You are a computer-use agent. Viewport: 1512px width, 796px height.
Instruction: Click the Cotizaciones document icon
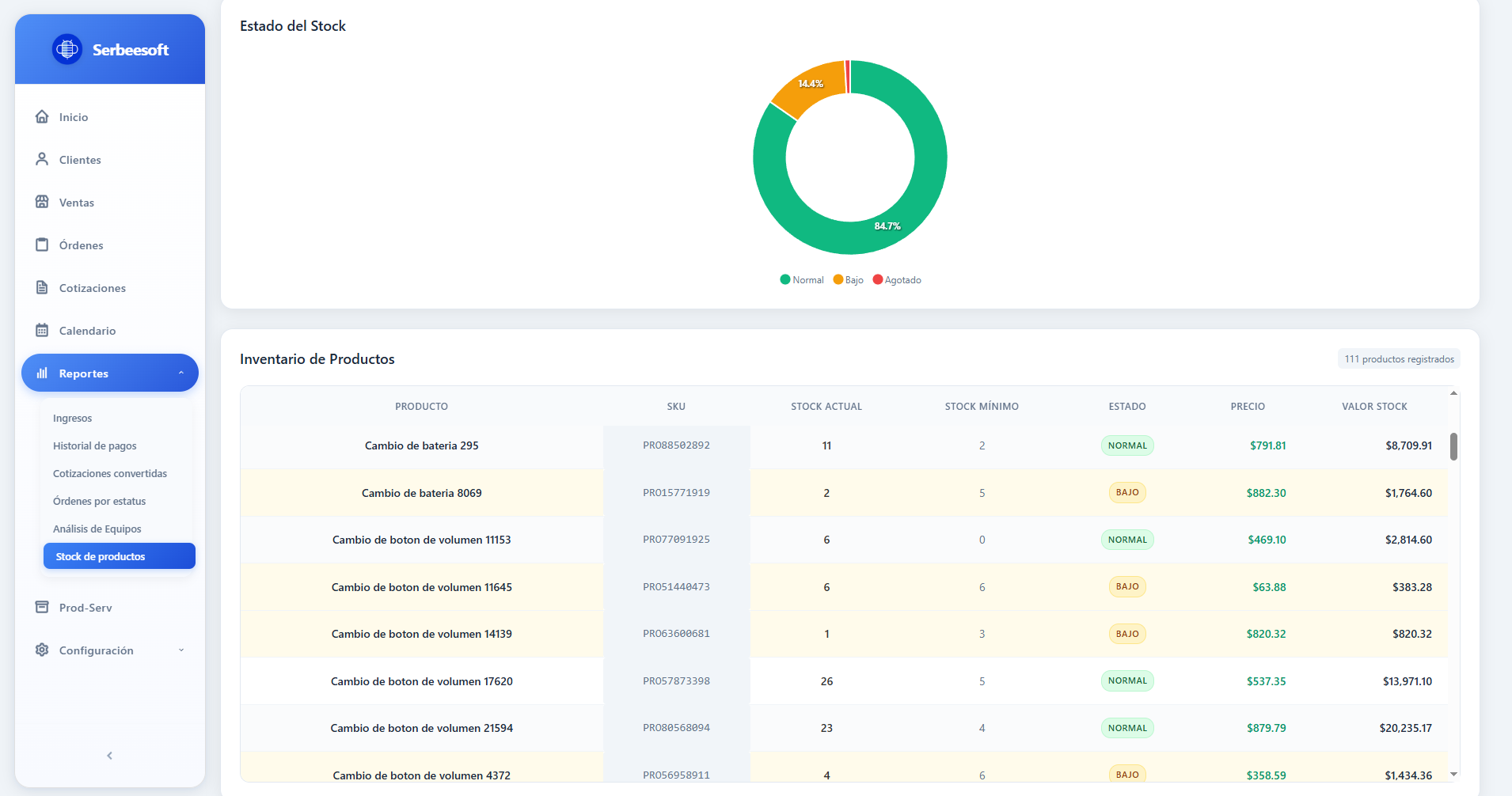[x=42, y=287]
